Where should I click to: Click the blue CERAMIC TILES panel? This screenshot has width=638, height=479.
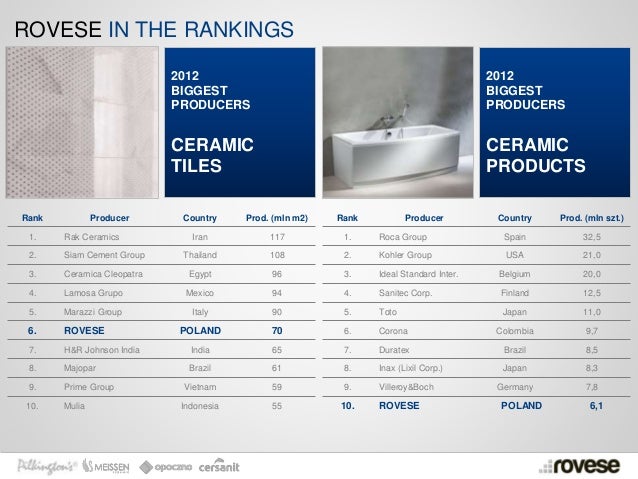click(x=240, y=122)
